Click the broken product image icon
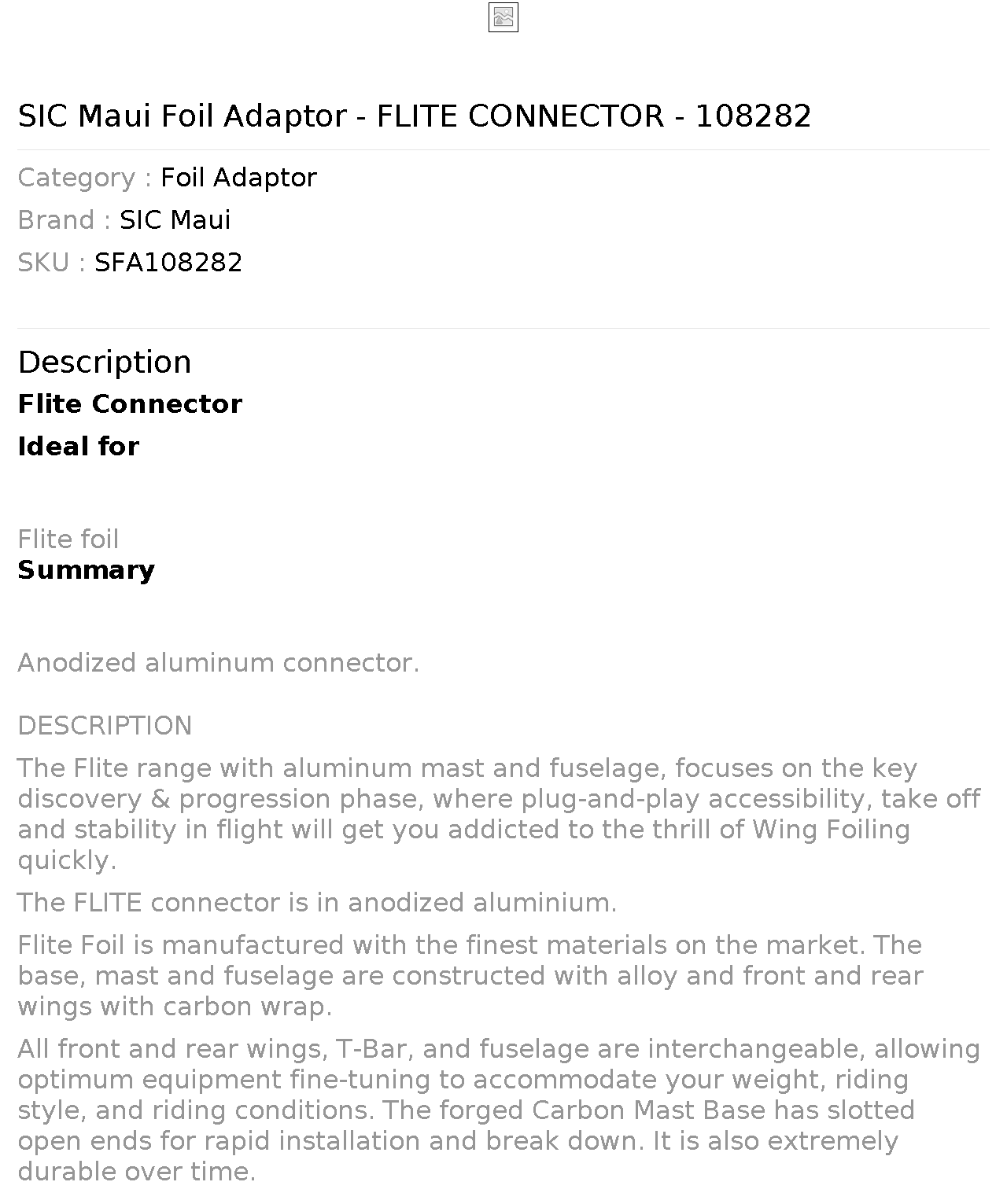This screenshot has width=1007, height=1204. pyautogui.click(x=503, y=17)
